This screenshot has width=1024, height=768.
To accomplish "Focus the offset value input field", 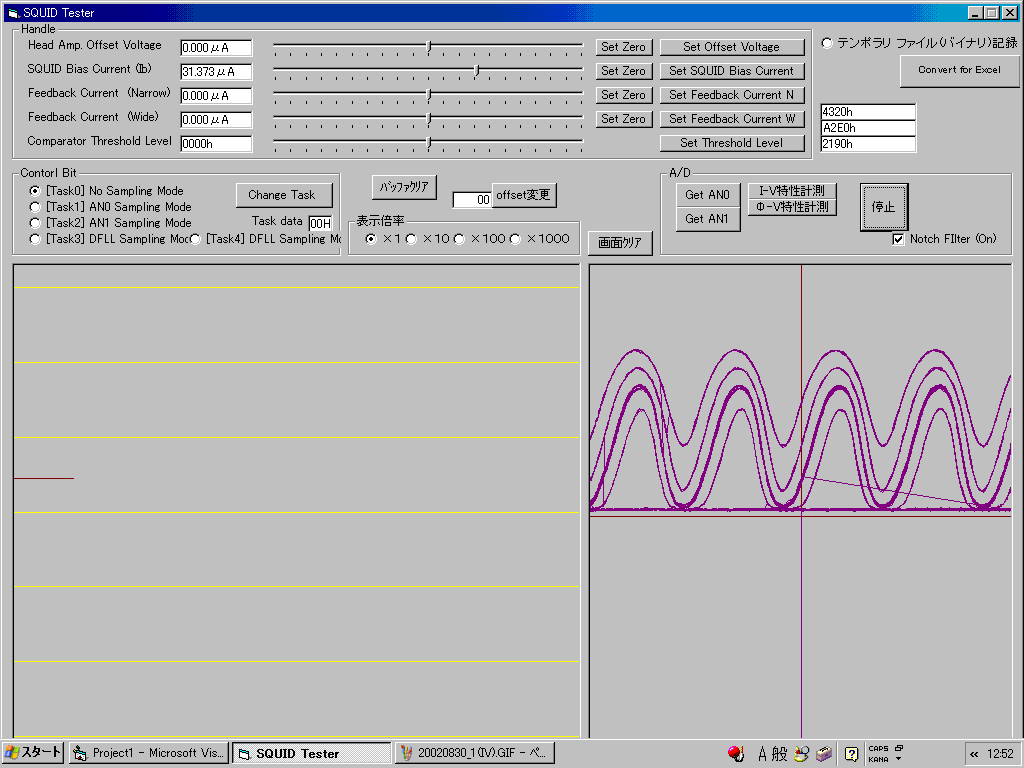I will point(472,200).
